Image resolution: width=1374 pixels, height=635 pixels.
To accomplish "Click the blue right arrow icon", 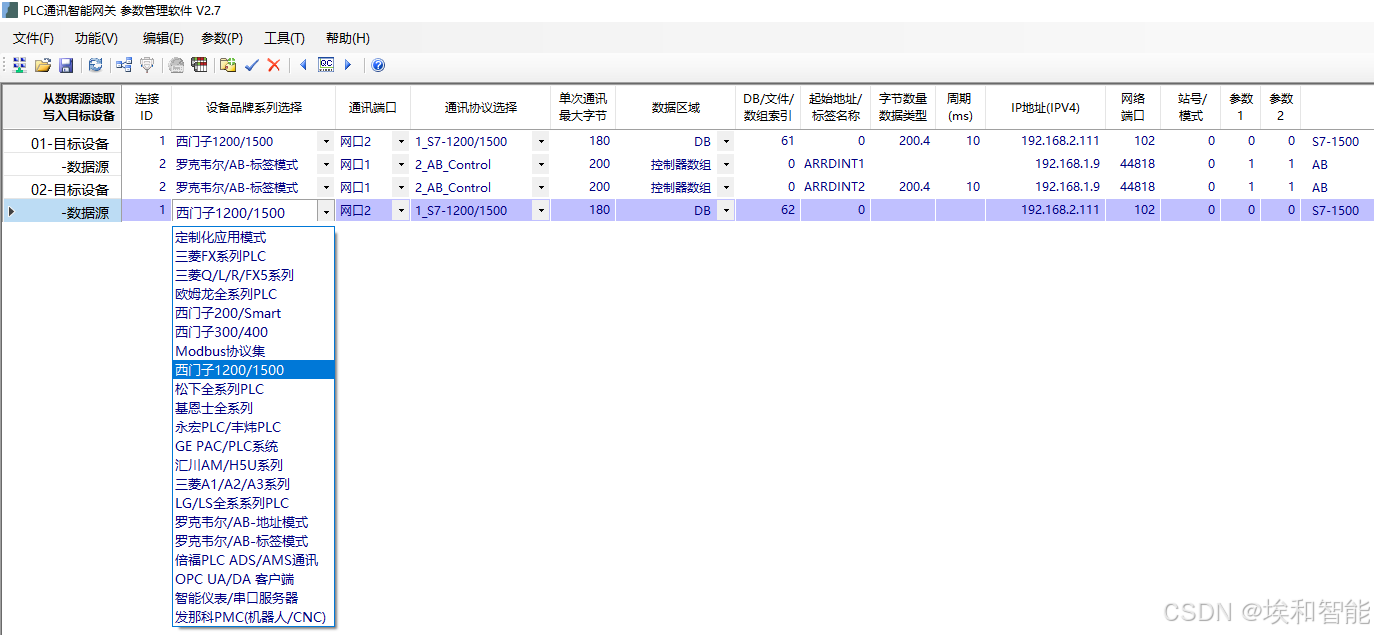I will click(x=348, y=65).
